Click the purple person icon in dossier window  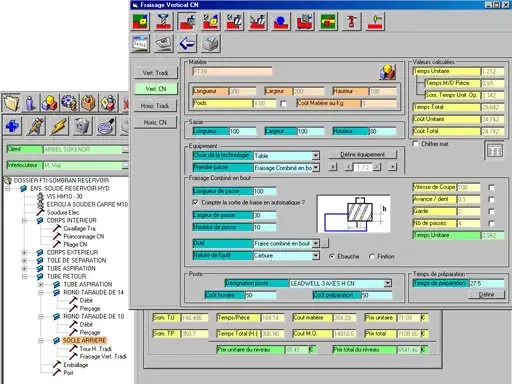point(31,103)
